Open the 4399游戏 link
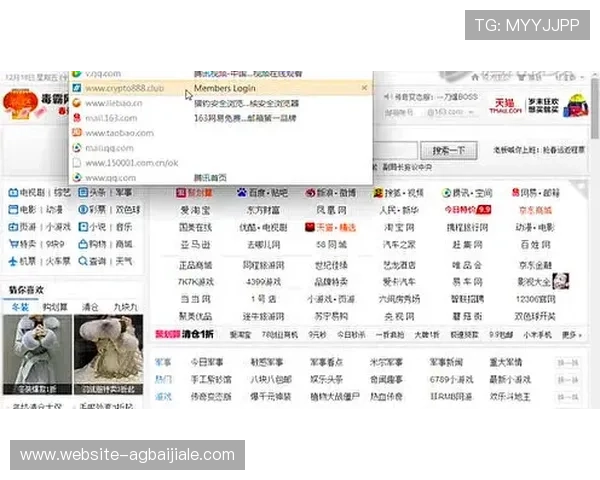The width and height of the screenshot is (600, 480). (263, 282)
